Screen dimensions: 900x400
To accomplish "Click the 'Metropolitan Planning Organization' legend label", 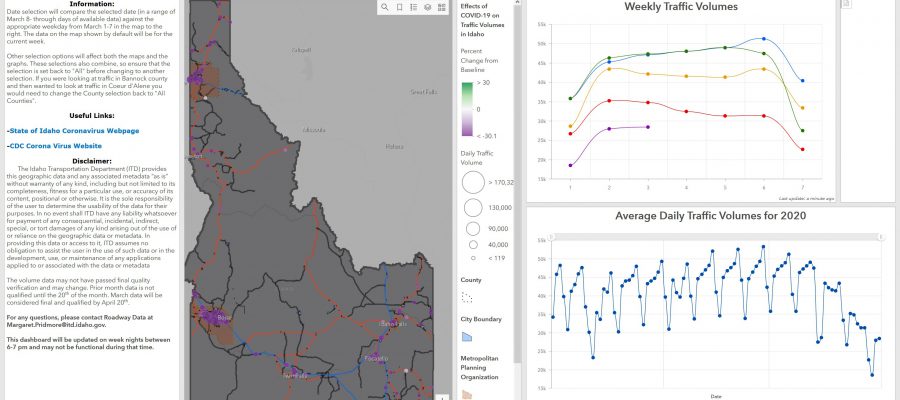I will (x=480, y=368).
